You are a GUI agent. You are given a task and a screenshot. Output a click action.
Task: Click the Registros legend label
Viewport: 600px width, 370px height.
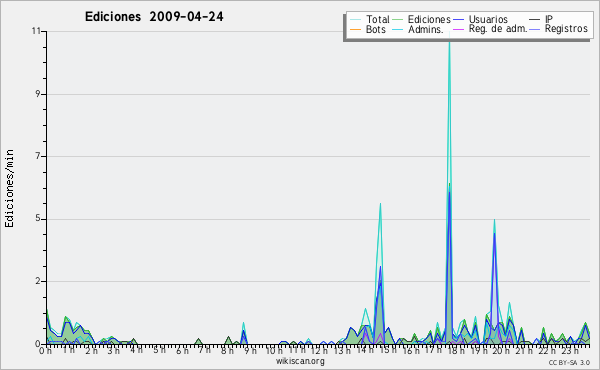pyautogui.click(x=566, y=29)
